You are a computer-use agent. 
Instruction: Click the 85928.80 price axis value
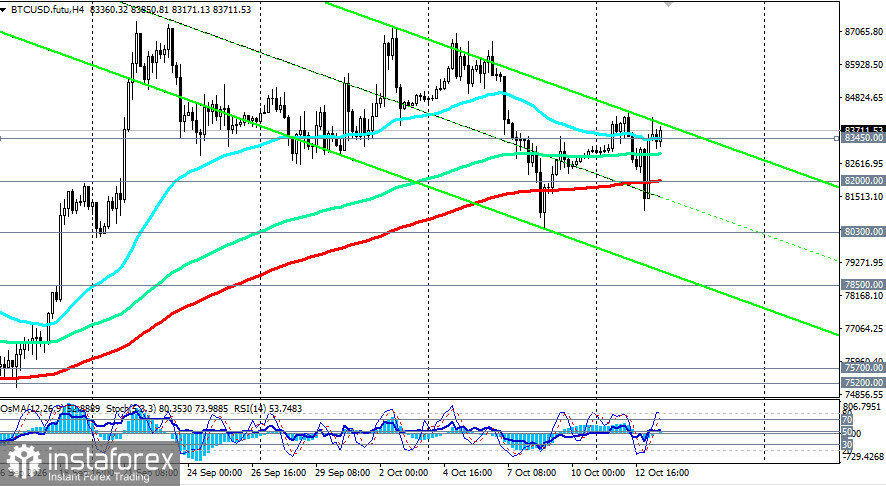(x=863, y=65)
